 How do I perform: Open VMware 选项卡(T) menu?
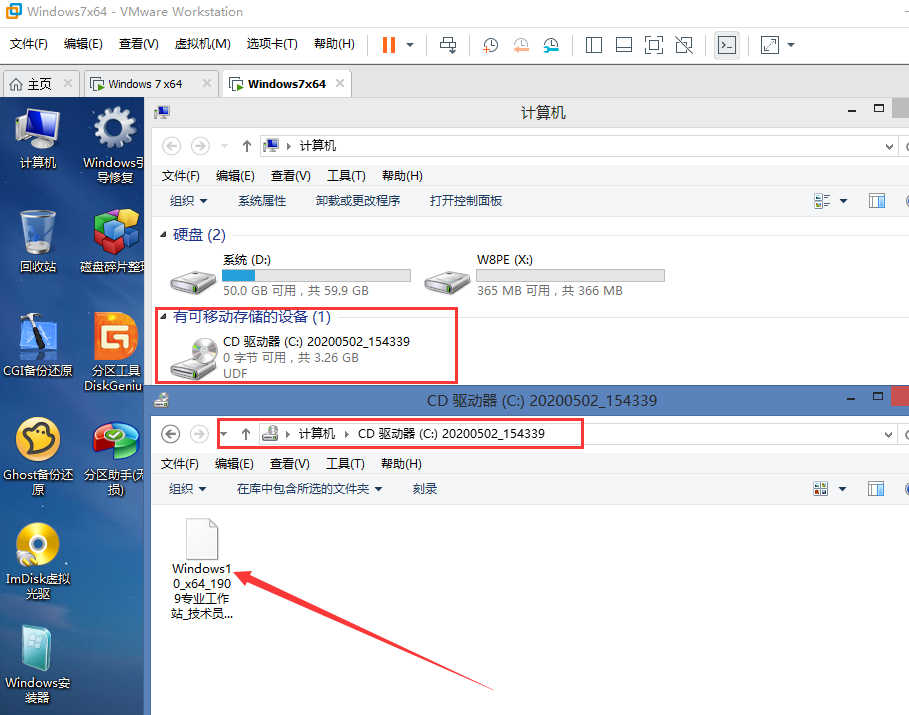[x=272, y=44]
